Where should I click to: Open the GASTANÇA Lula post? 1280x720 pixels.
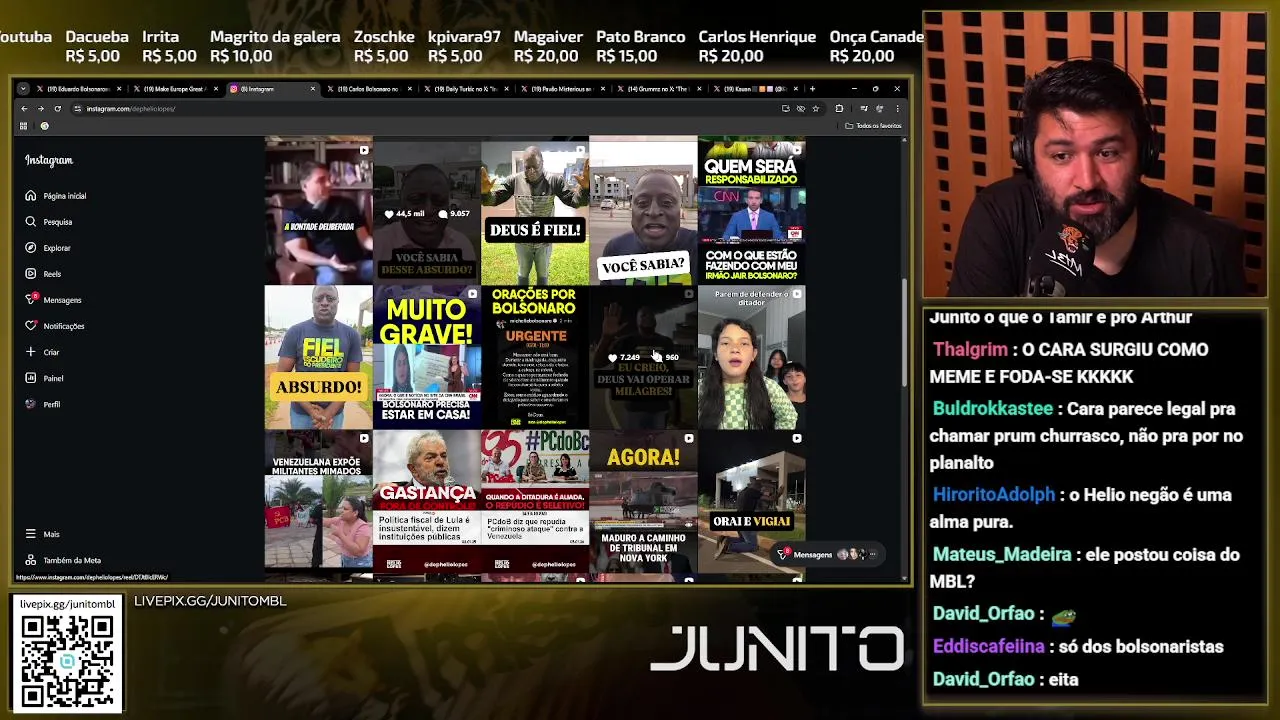(x=427, y=503)
